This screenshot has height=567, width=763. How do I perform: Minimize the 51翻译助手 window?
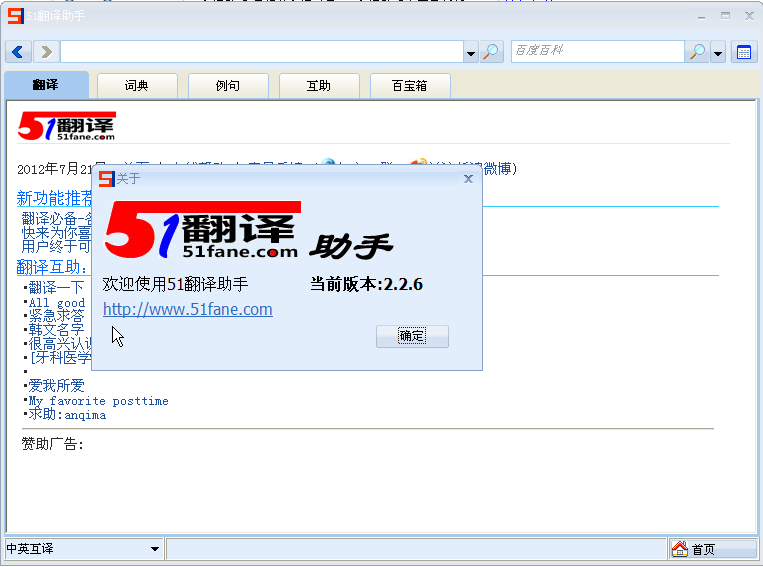pyautogui.click(x=701, y=17)
